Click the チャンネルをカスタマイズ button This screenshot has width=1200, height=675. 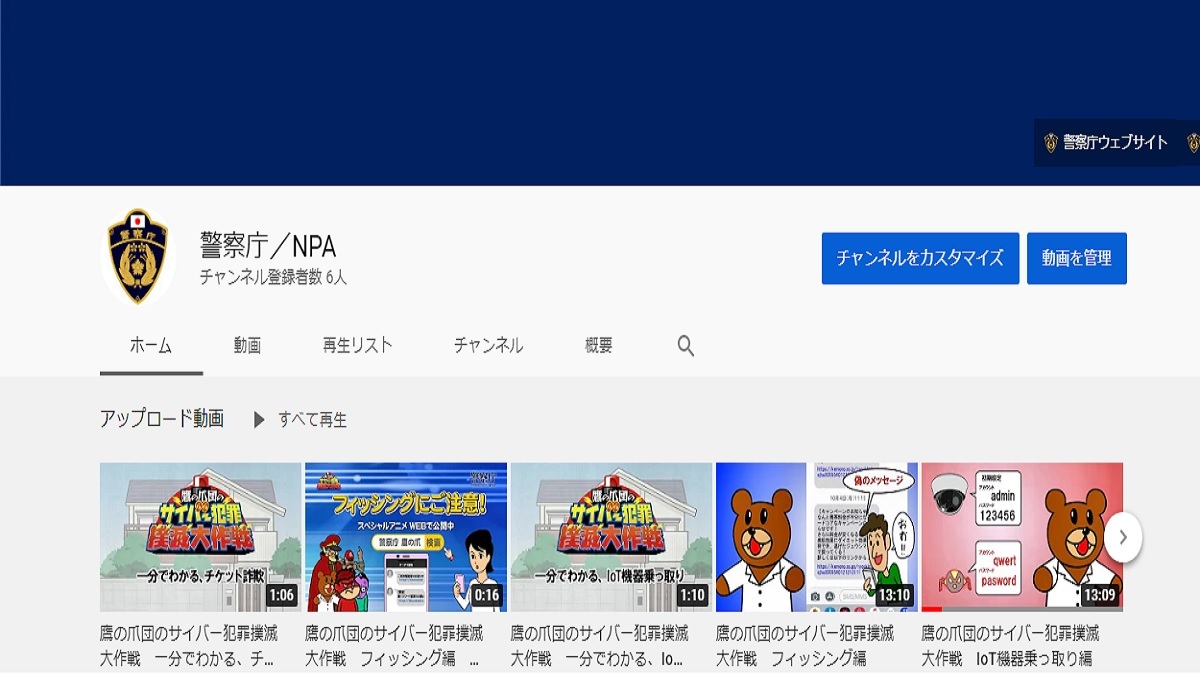tap(920, 258)
